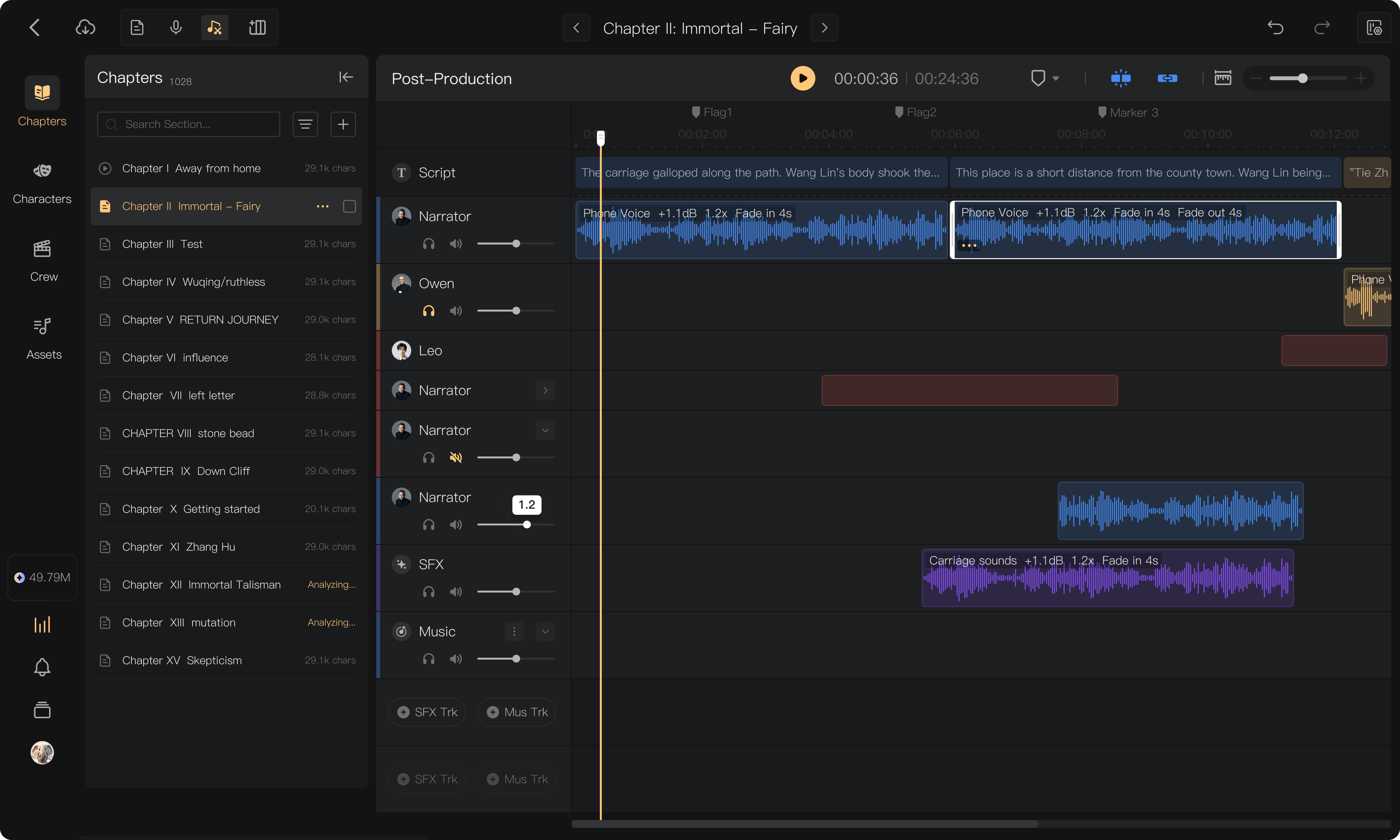
Task: Click the SFX track volume slider
Action: pos(516,591)
